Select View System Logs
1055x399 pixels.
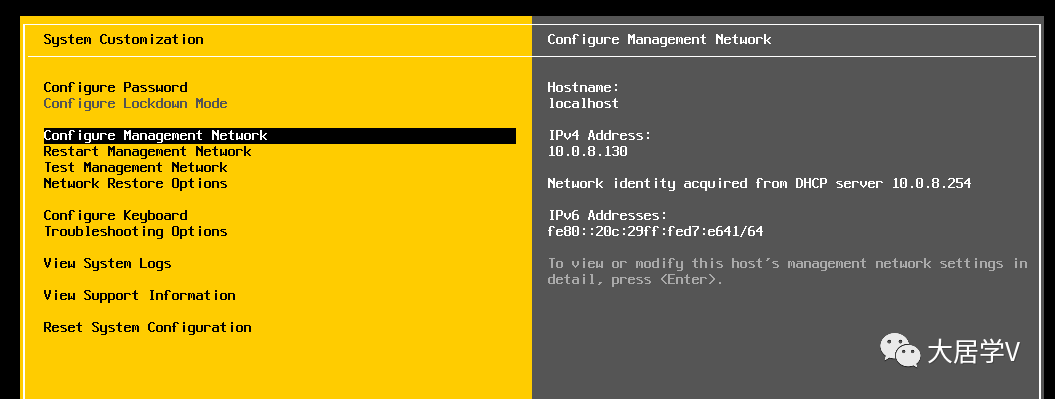108,264
